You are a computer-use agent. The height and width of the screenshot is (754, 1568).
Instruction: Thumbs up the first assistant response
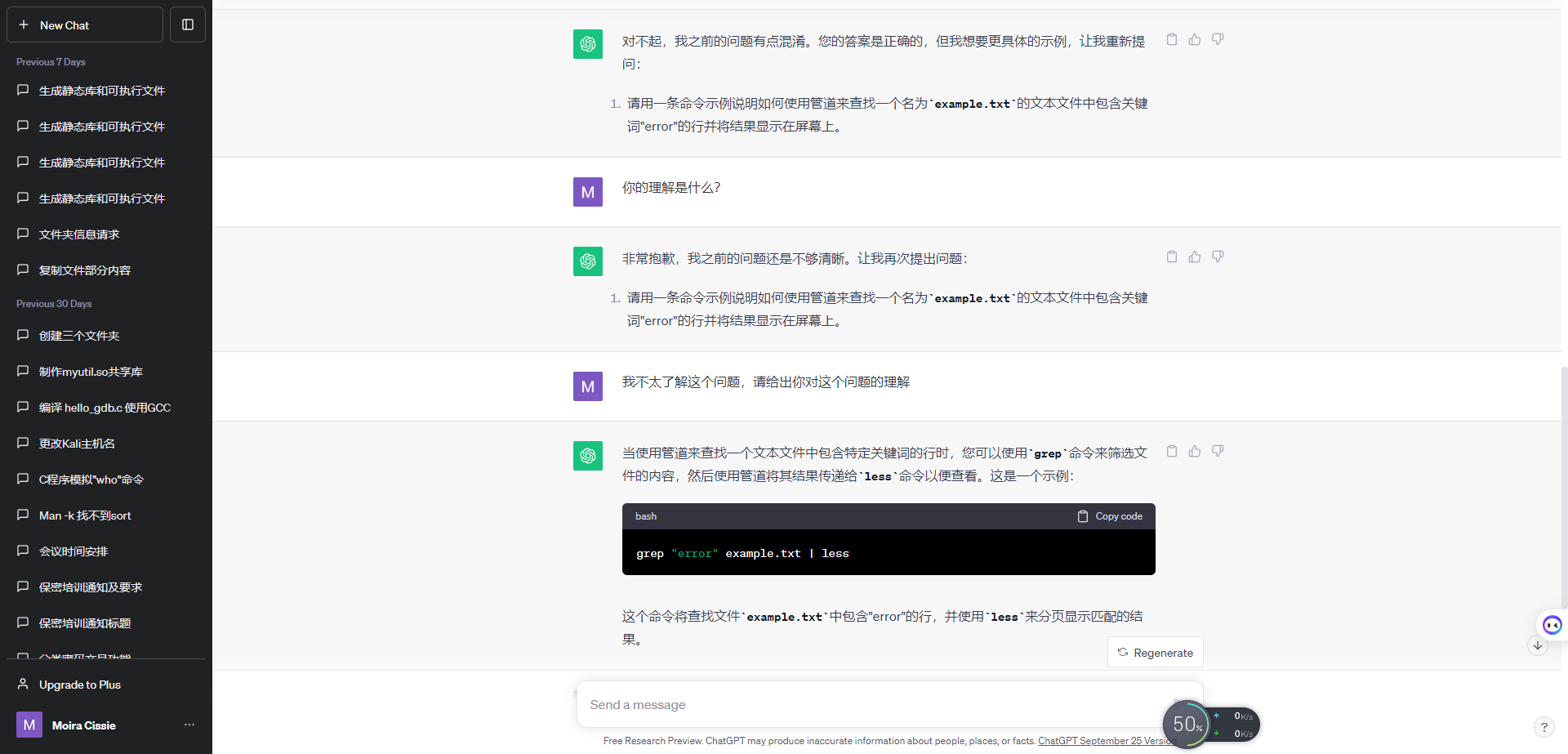click(x=1195, y=39)
